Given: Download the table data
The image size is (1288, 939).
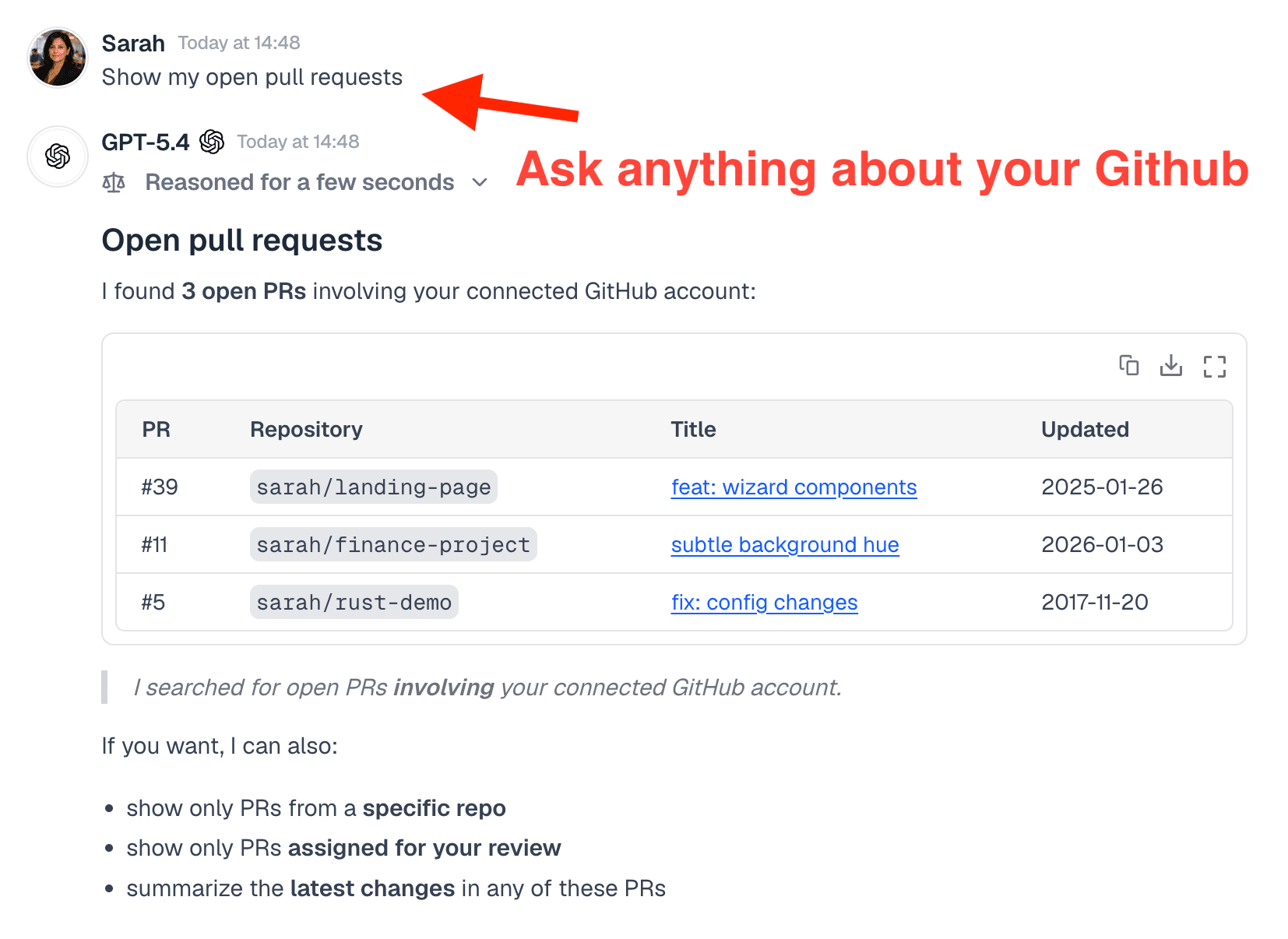Looking at the screenshot, I should pyautogui.click(x=1171, y=366).
